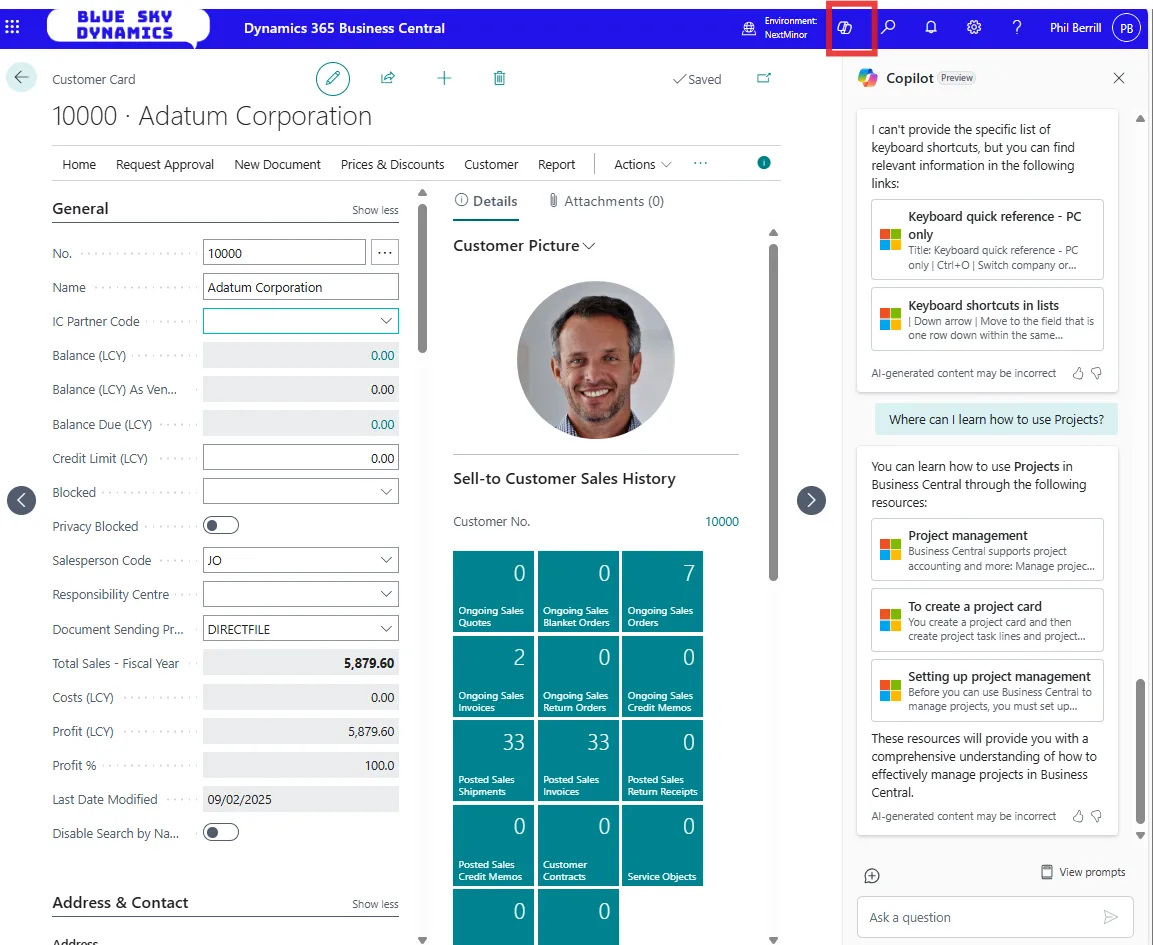
Task: Click the environment globe icon
Action: [749, 28]
